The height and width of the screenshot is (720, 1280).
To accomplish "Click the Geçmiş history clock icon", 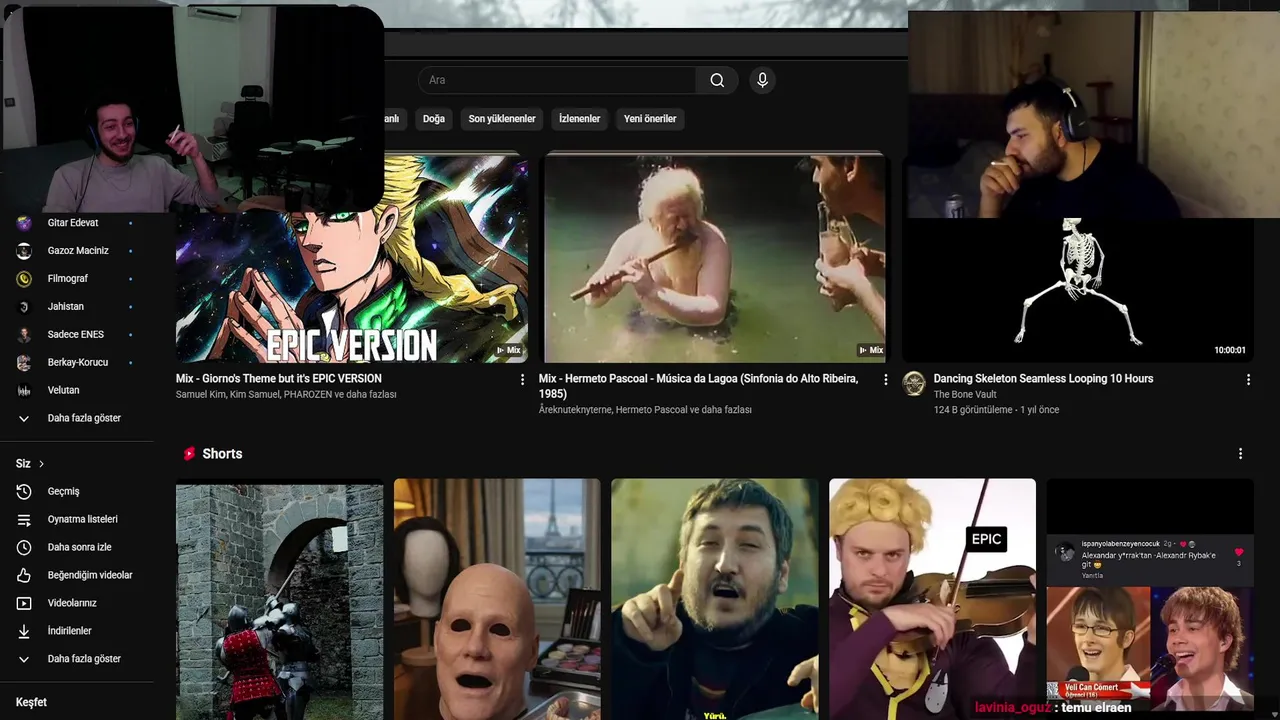I will tap(24, 492).
